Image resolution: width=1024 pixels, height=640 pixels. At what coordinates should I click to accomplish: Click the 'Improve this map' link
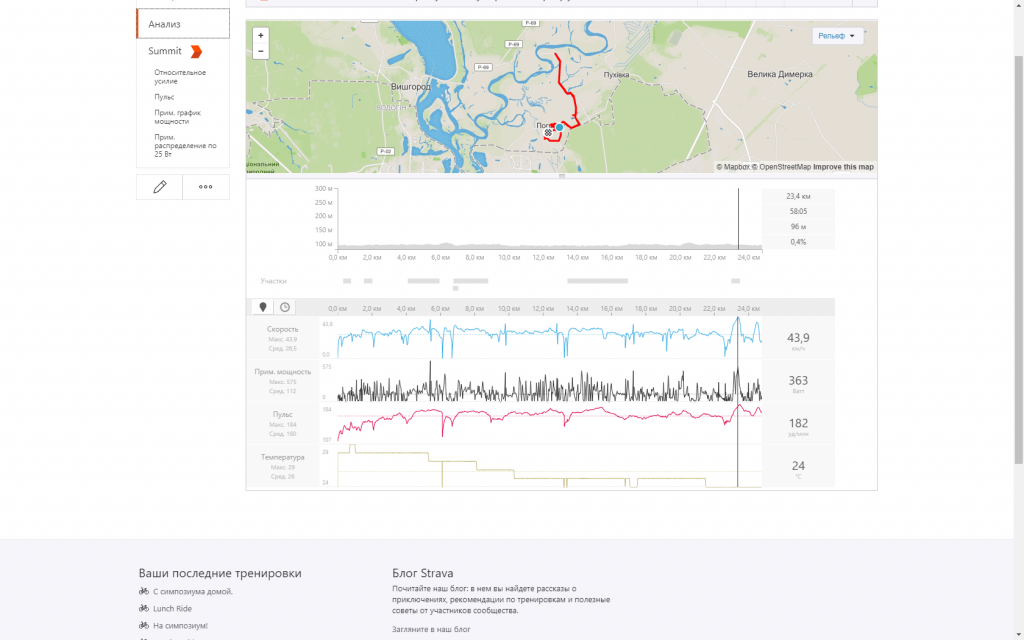pos(843,167)
